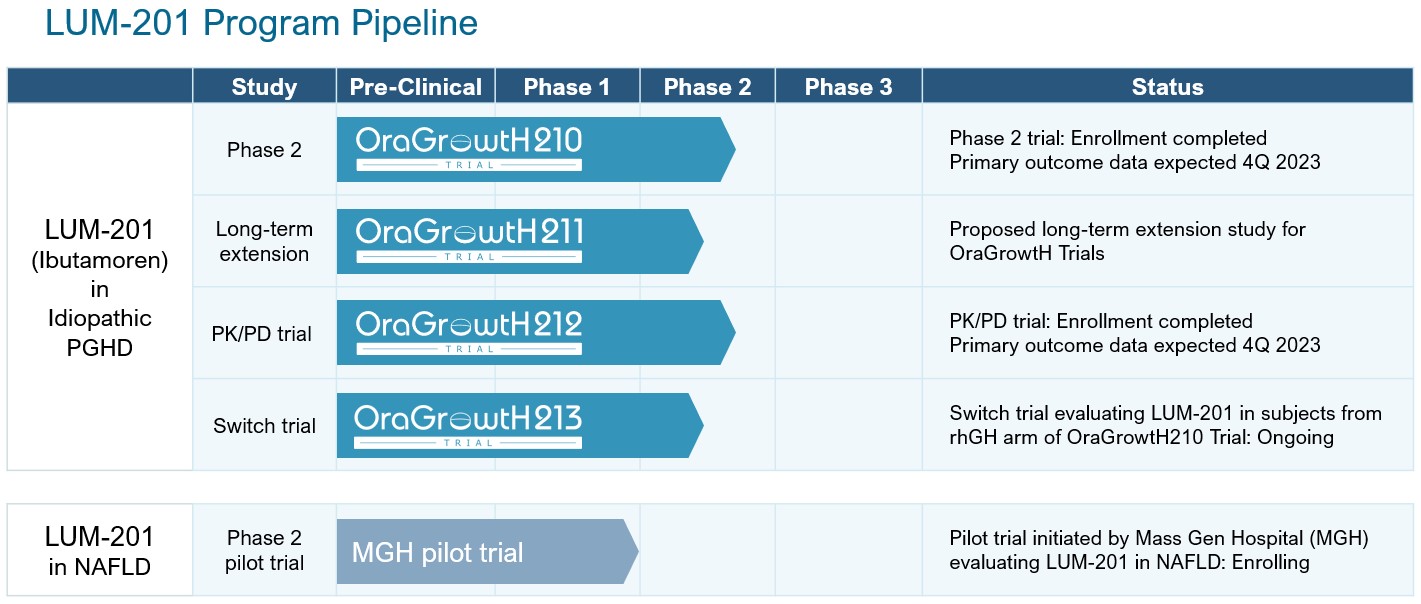Click the Phase 3 column header
This screenshot has height=604, width=1421.
click(848, 87)
